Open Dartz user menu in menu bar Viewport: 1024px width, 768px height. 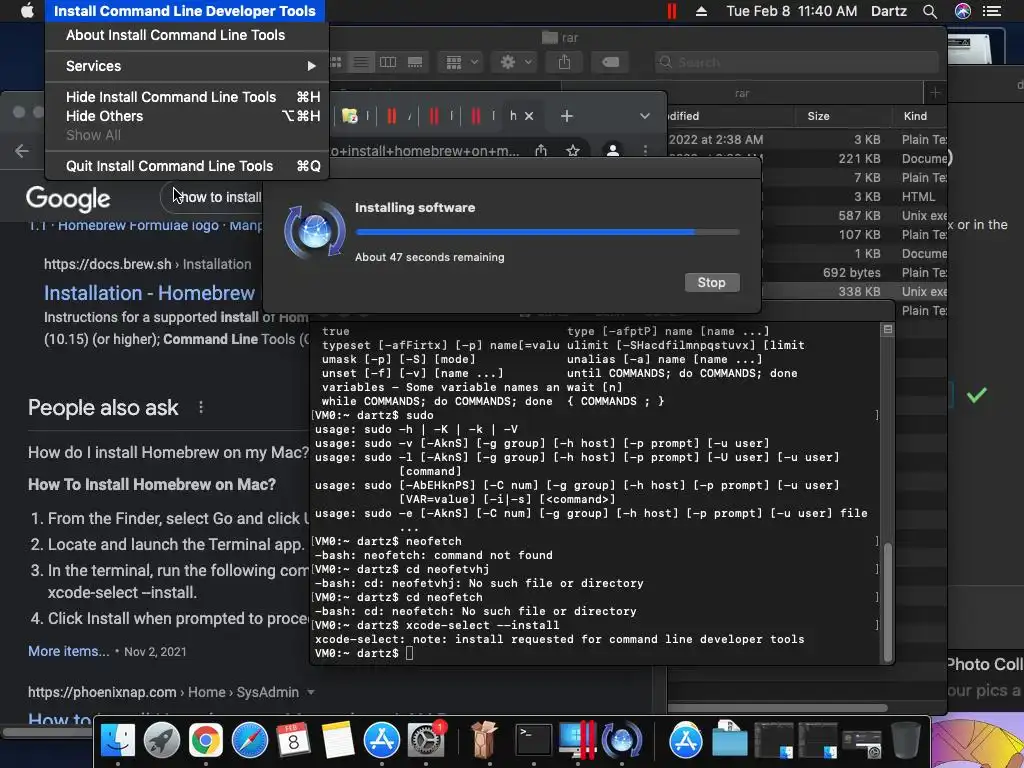tap(888, 11)
